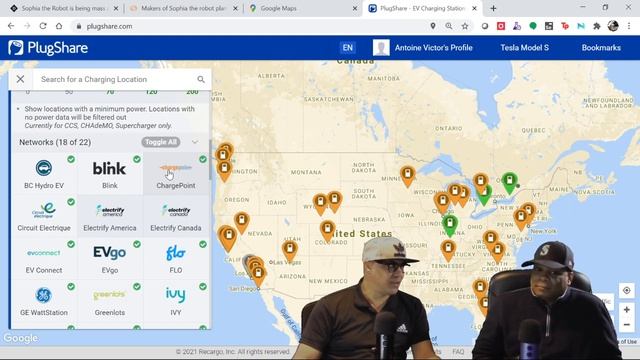The image size is (640, 360).
Task: Go to browser home page
Action: pyautogui.click(x=59, y=26)
